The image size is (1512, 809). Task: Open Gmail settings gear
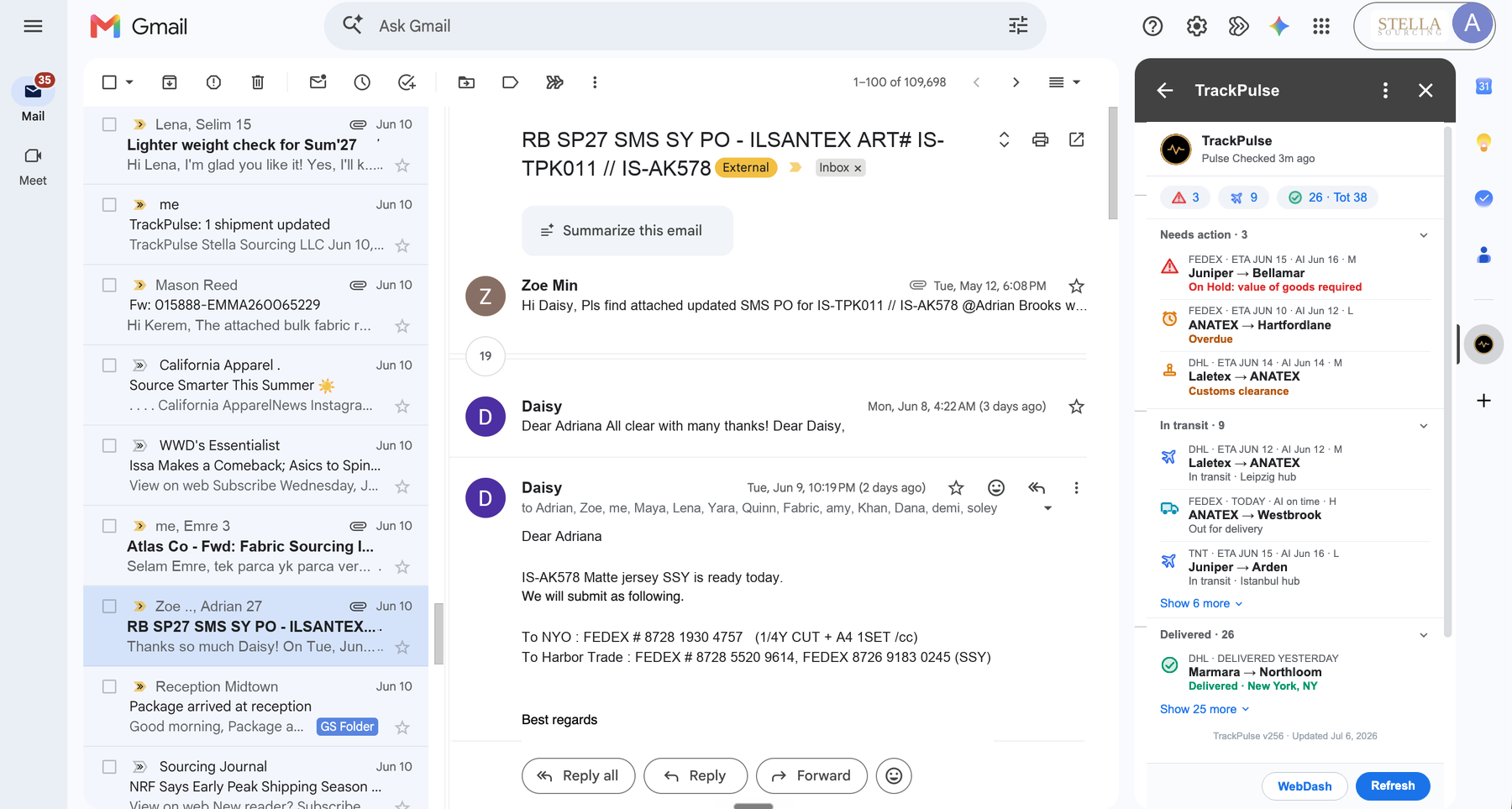pos(1196,26)
